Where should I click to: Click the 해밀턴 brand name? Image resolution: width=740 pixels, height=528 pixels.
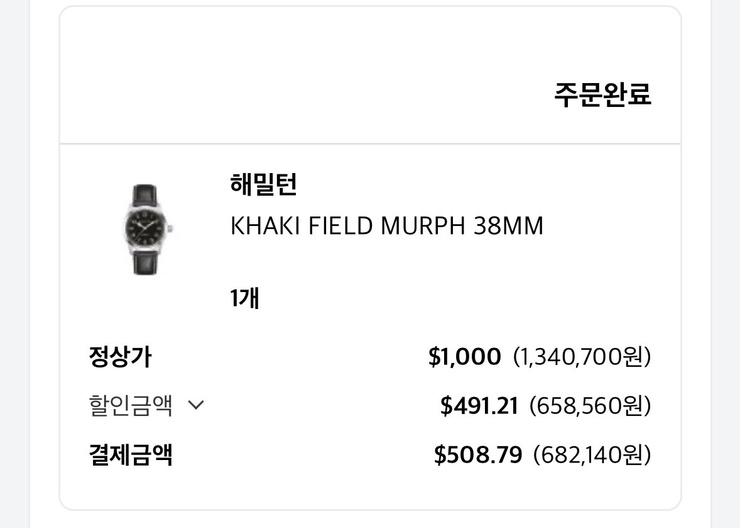263,184
